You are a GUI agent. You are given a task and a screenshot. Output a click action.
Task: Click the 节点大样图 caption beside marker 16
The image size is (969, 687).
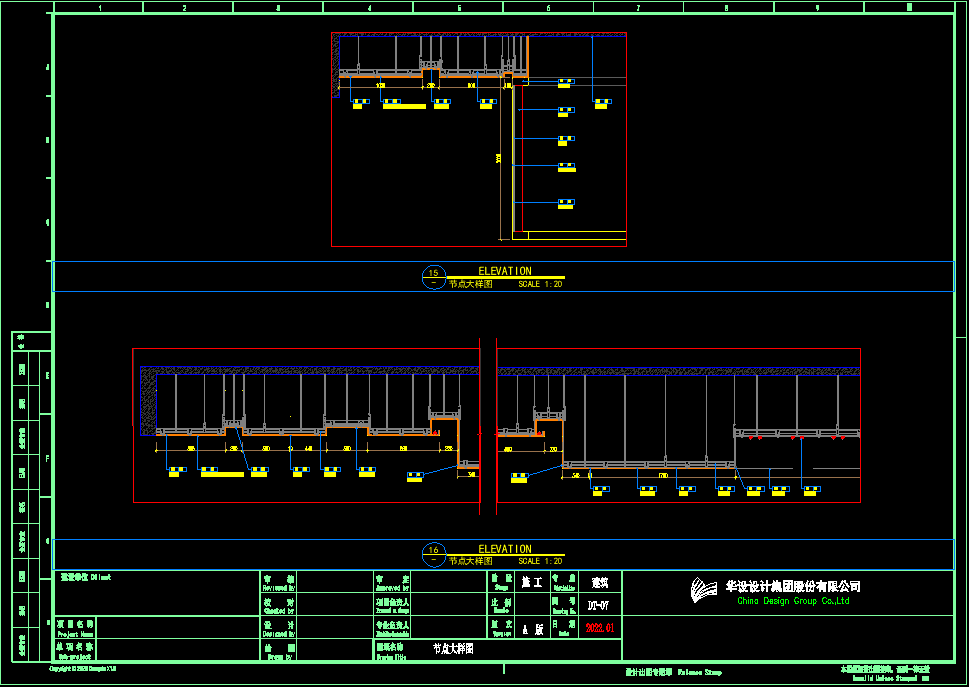click(x=470, y=561)
